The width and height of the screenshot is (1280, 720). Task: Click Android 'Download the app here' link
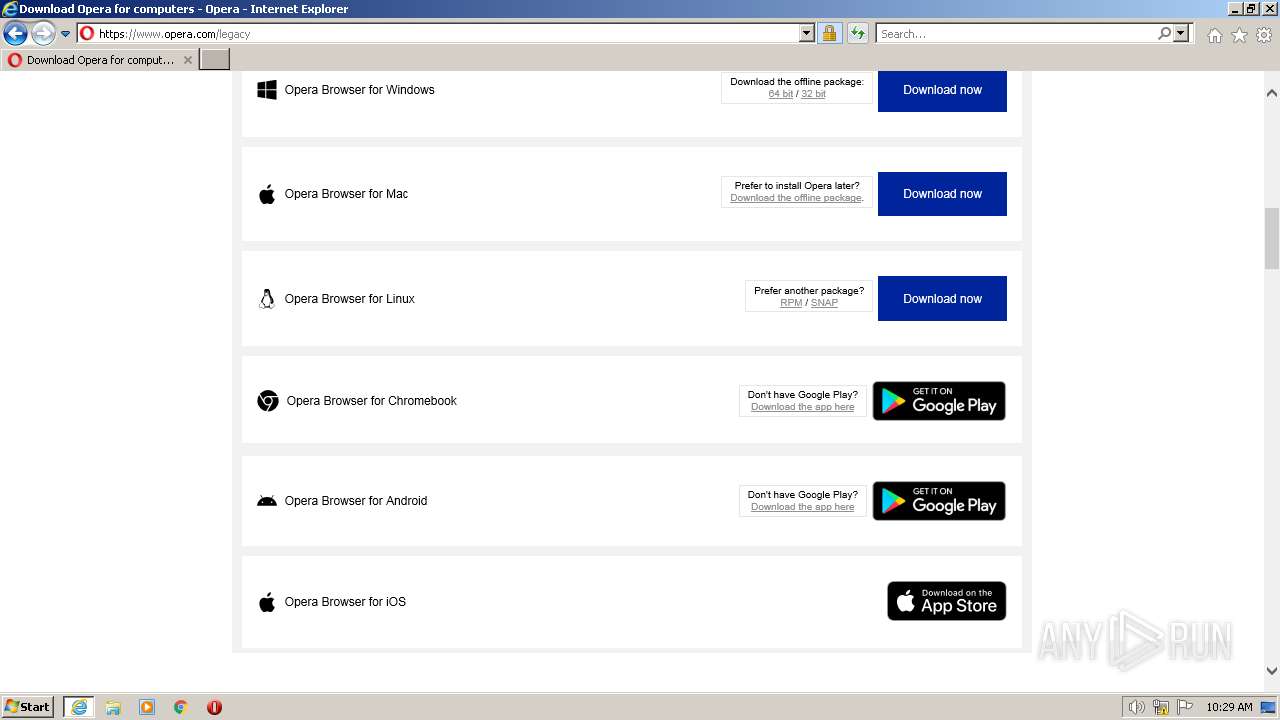[803, 507]
